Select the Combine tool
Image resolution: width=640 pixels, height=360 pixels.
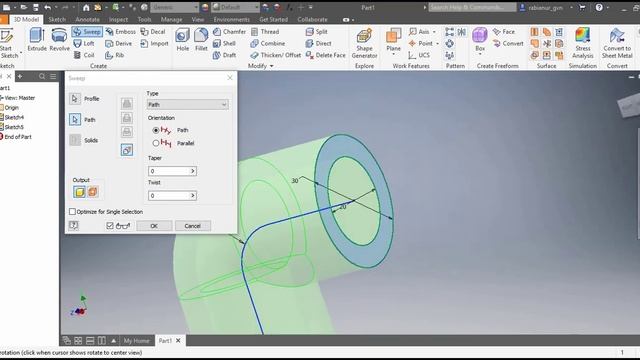268,43
